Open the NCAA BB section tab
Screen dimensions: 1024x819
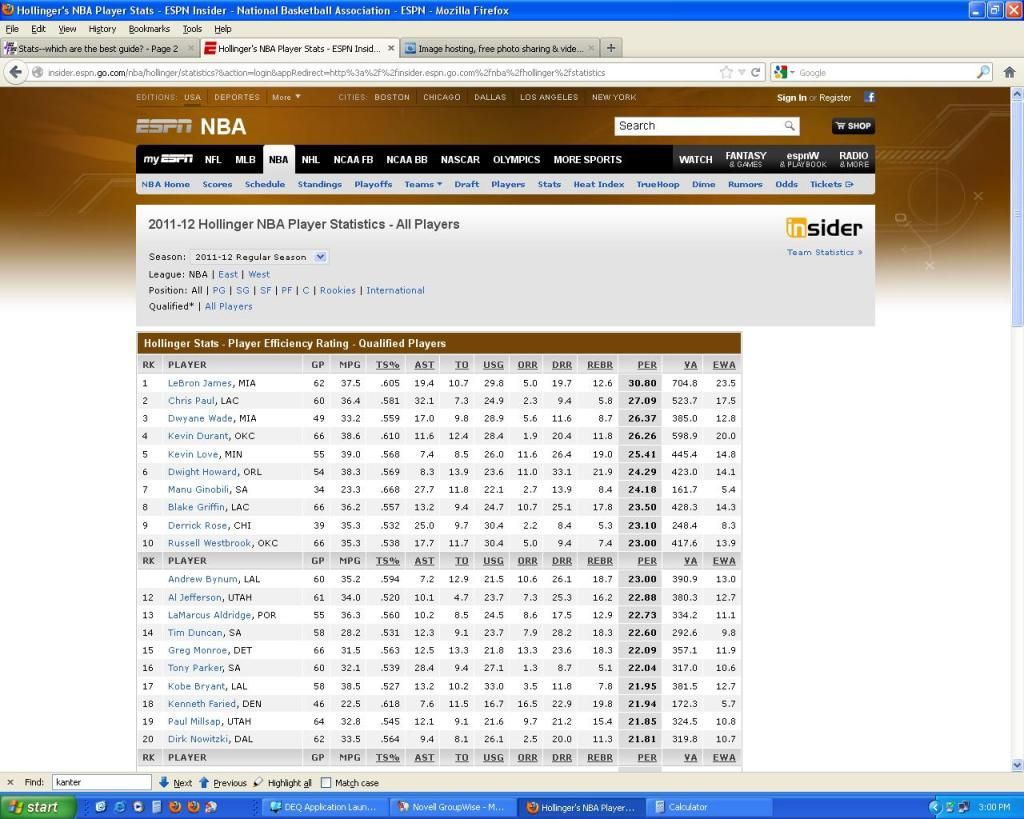coord(407,159)
